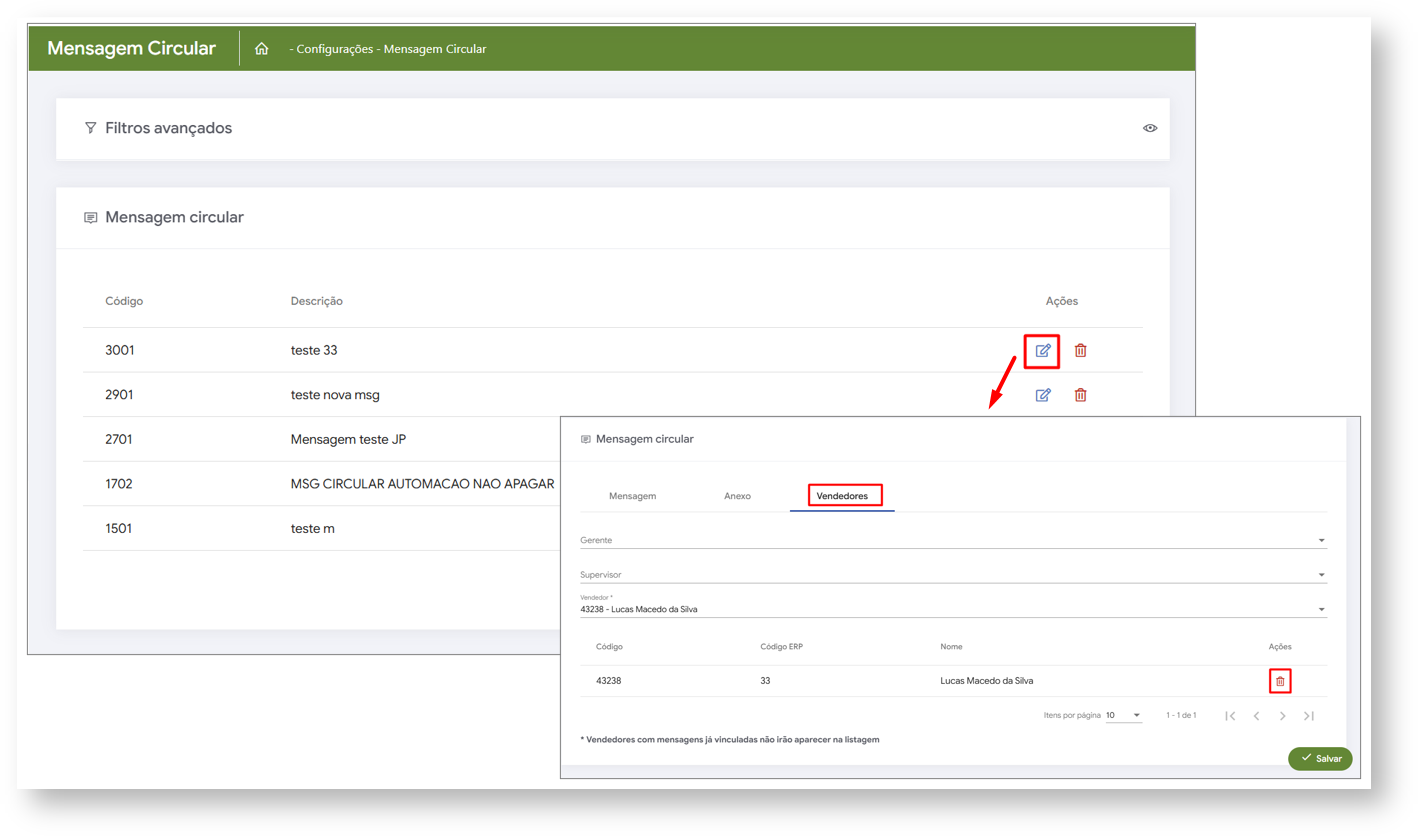Delete message 2901 with the trash icon

tap(1080, 395)
